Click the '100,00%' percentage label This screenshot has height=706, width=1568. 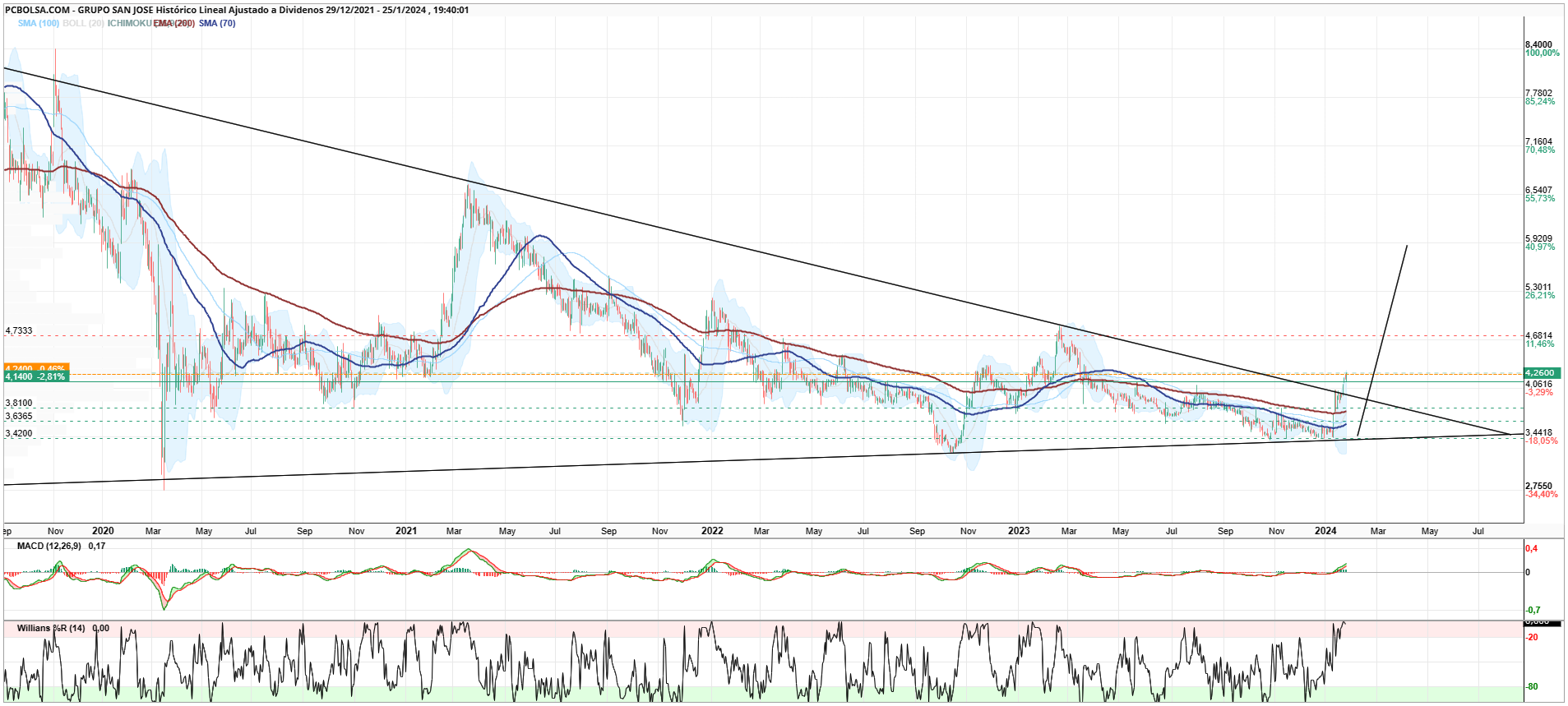click(x=1542, y=53)
